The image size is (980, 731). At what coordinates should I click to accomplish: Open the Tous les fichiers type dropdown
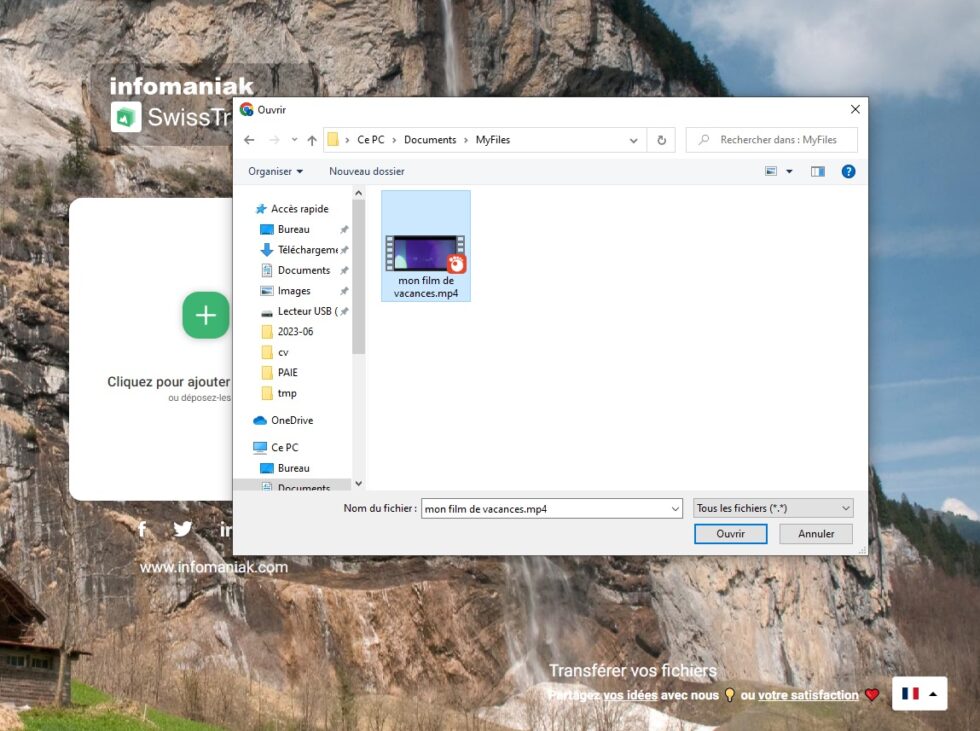(x=773, y=508)
